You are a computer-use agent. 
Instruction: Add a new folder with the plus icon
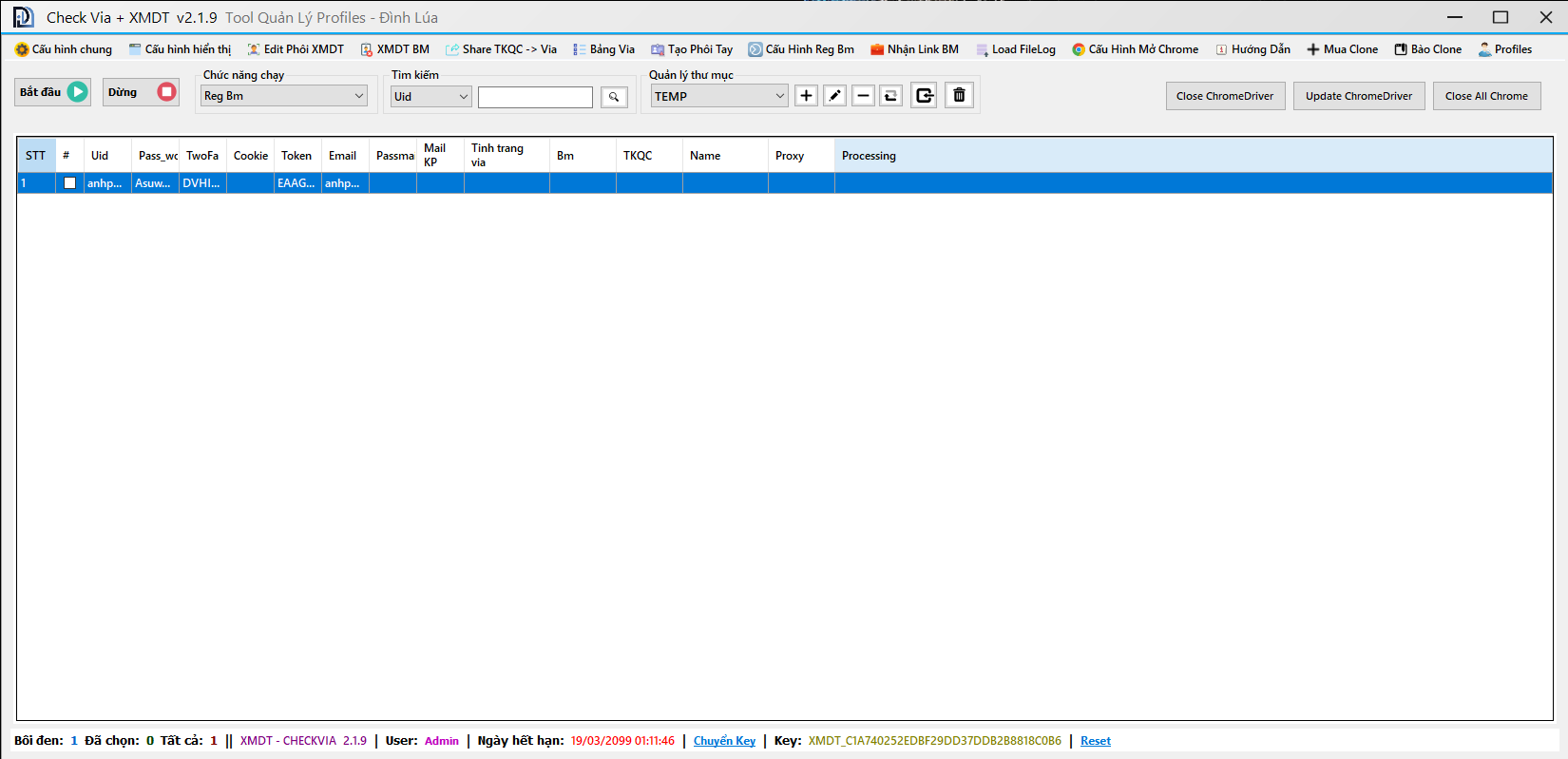pos(806,96)
